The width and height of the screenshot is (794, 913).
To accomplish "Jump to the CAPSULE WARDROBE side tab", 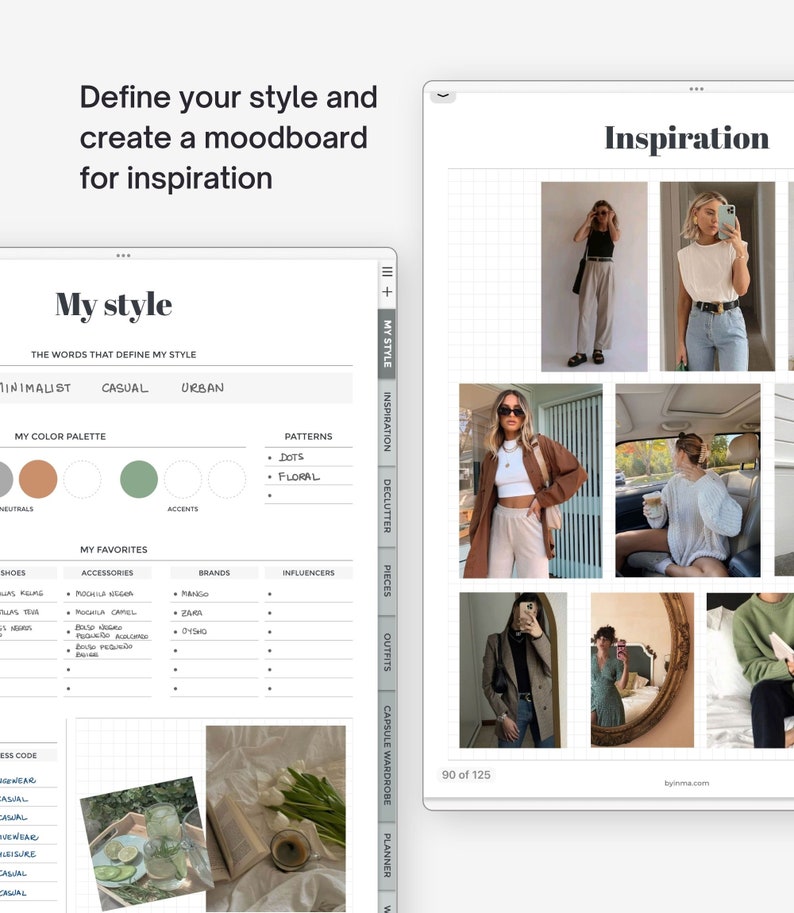I will [387, 755].
